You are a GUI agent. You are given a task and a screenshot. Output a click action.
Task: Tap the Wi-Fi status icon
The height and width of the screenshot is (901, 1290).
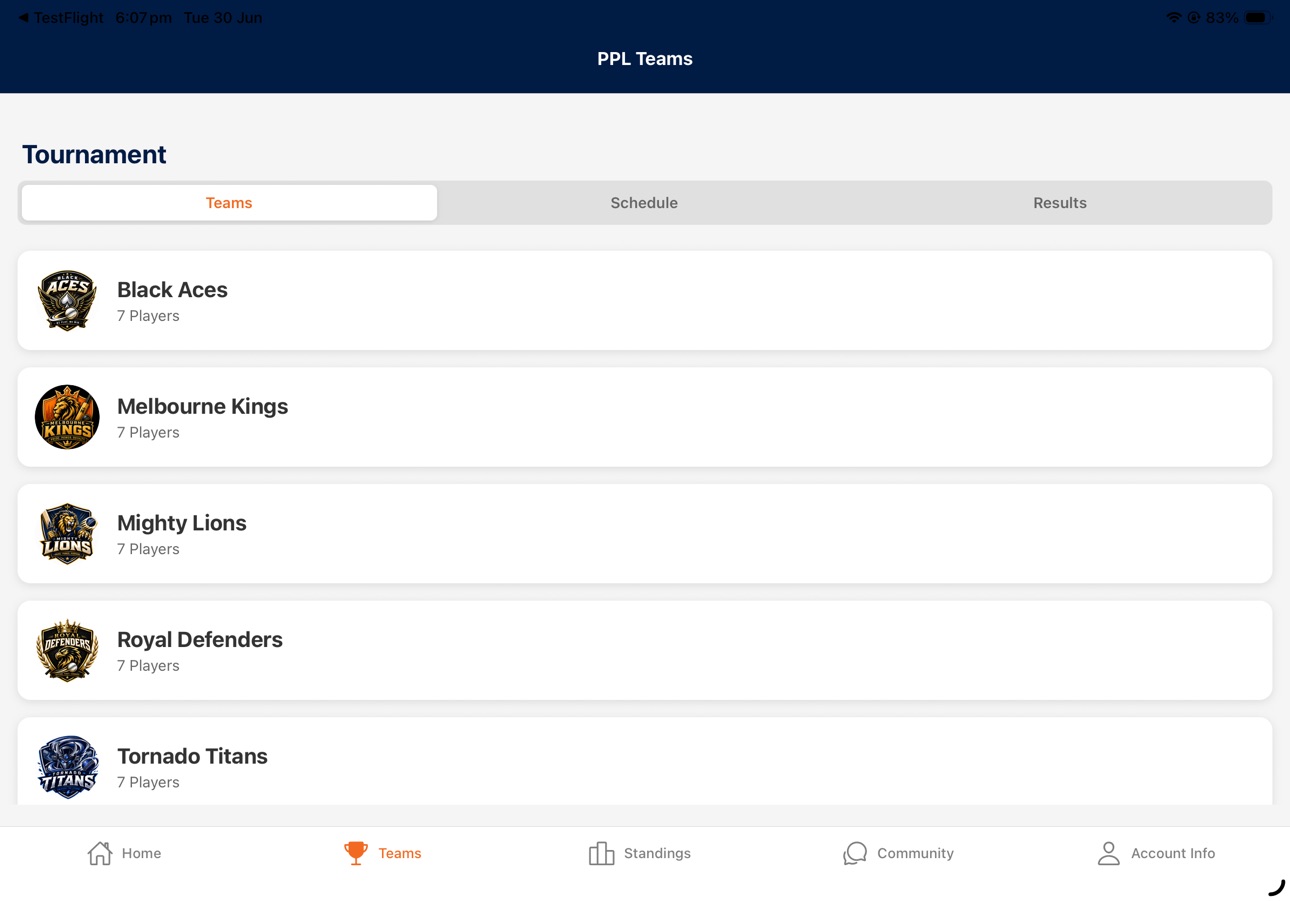point(1174,17)
